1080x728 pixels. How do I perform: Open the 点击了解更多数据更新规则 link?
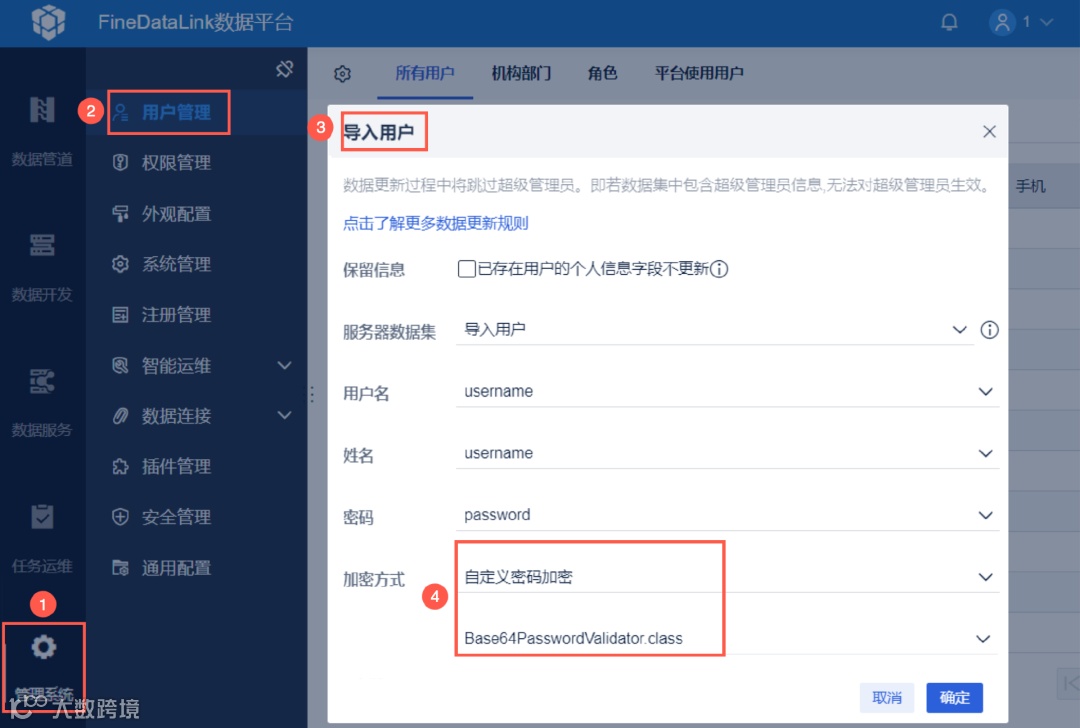point(436,223)
